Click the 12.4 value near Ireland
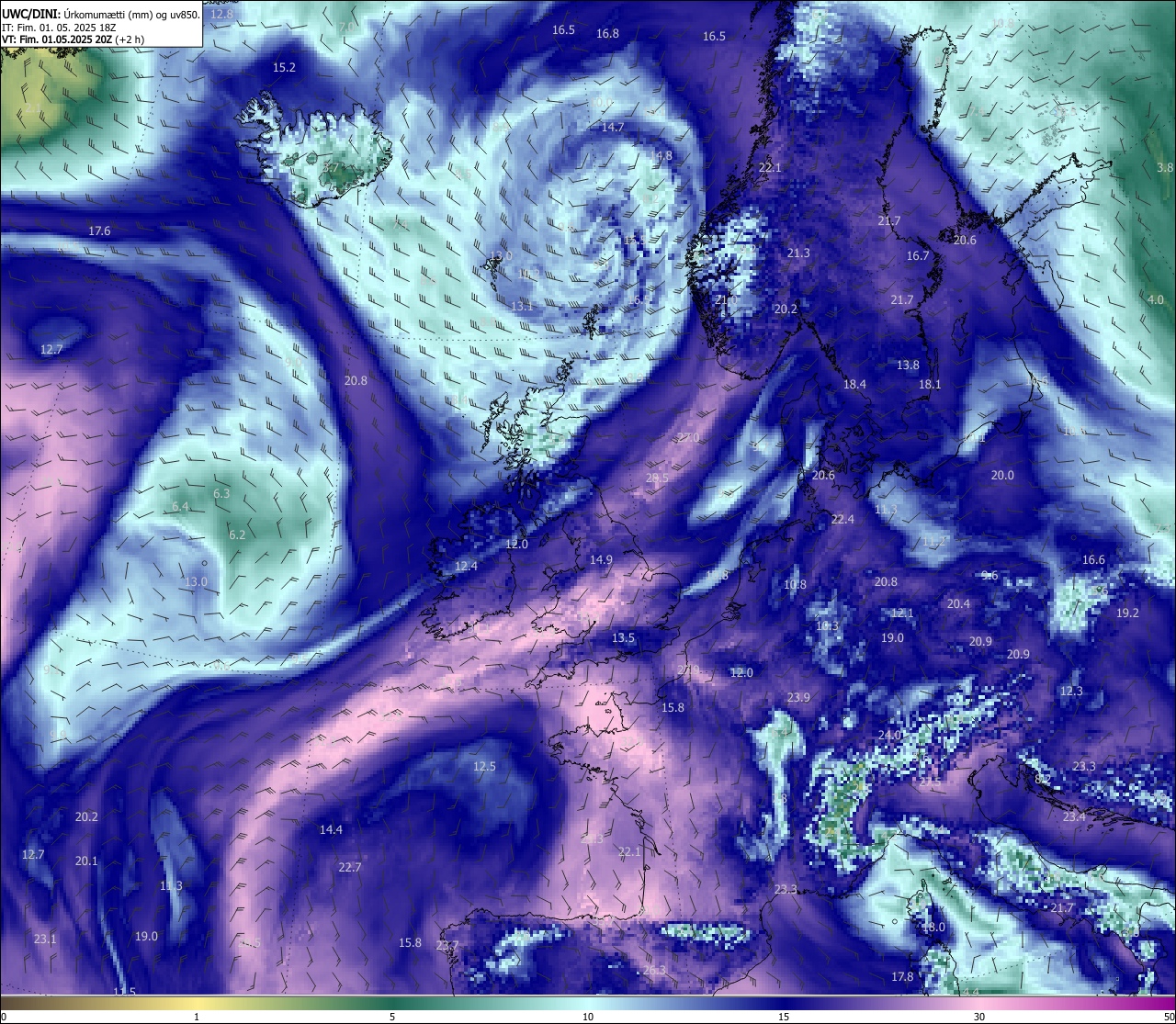1176x1024 pixels. [x=466, y=567]
